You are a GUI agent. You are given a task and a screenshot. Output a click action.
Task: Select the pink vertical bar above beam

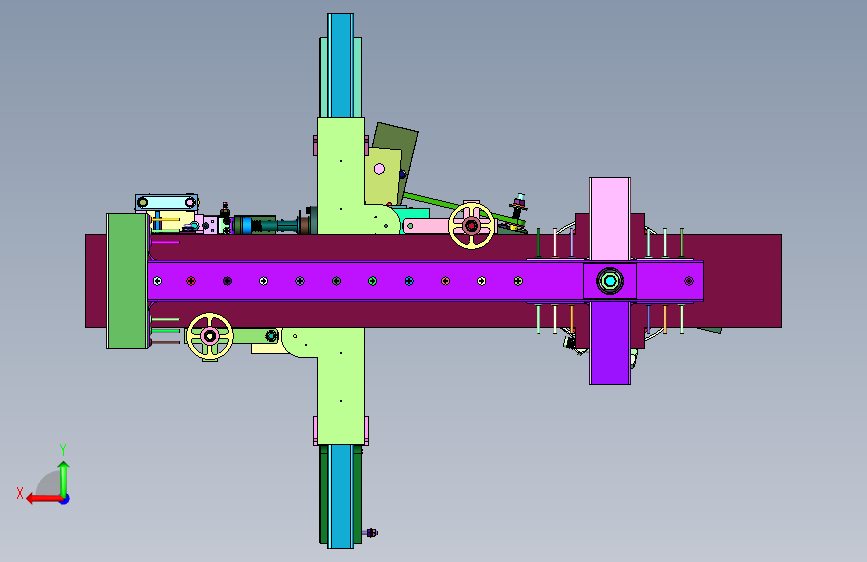(610, 219)
